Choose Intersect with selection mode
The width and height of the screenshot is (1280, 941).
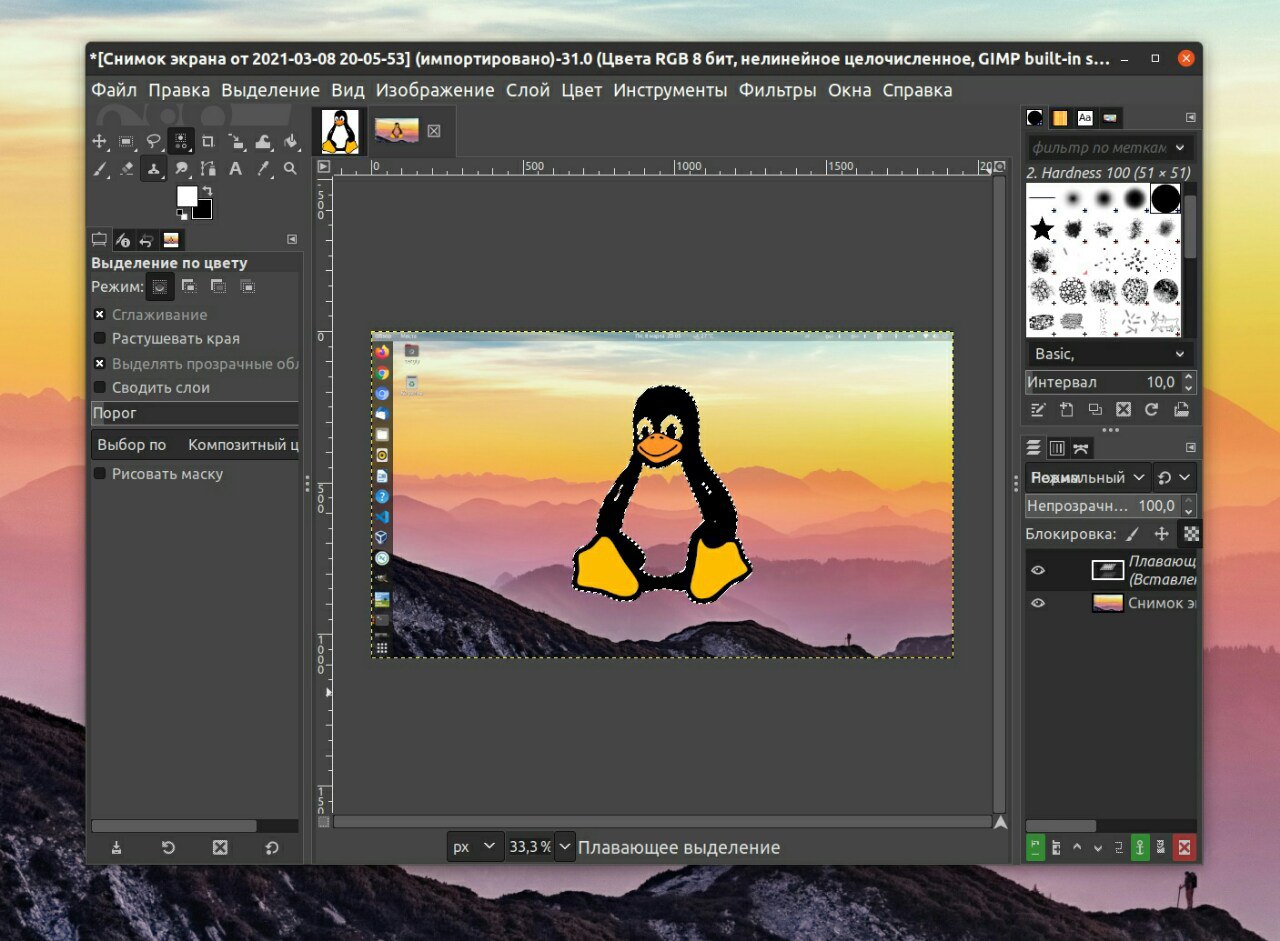pyautogui.click(x=247, y=287)
